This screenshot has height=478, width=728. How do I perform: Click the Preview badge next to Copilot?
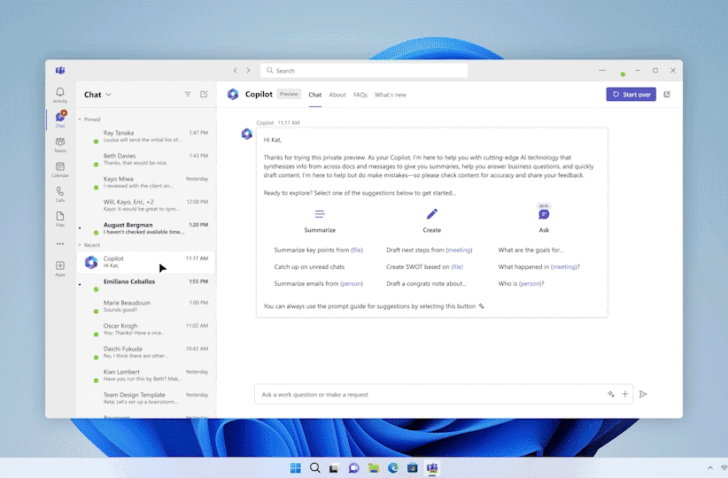289,94
